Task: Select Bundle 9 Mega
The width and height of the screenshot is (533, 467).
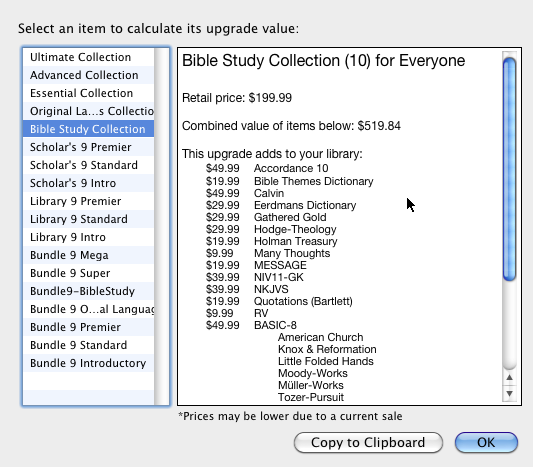Action: (88, 255)
